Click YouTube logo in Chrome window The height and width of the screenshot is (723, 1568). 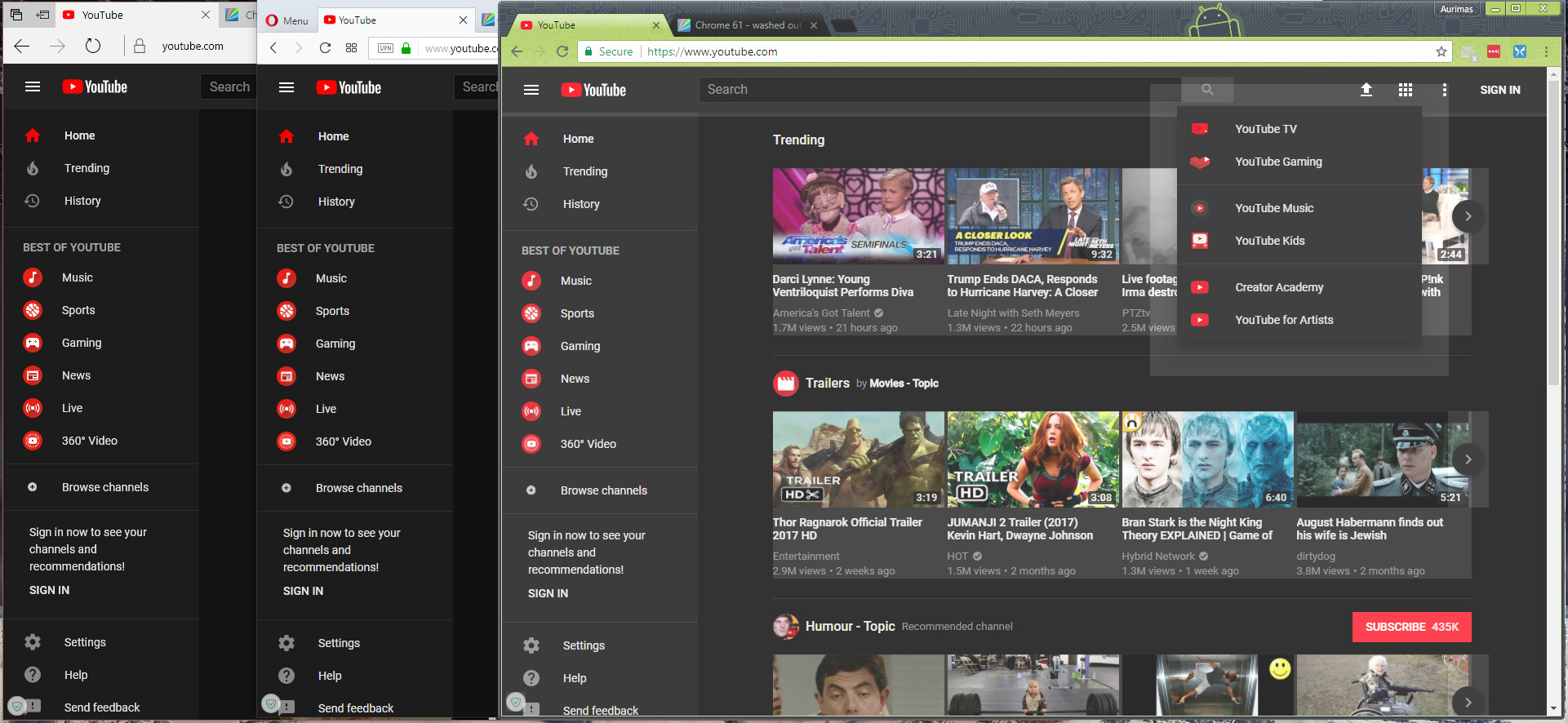coord(593,90)
